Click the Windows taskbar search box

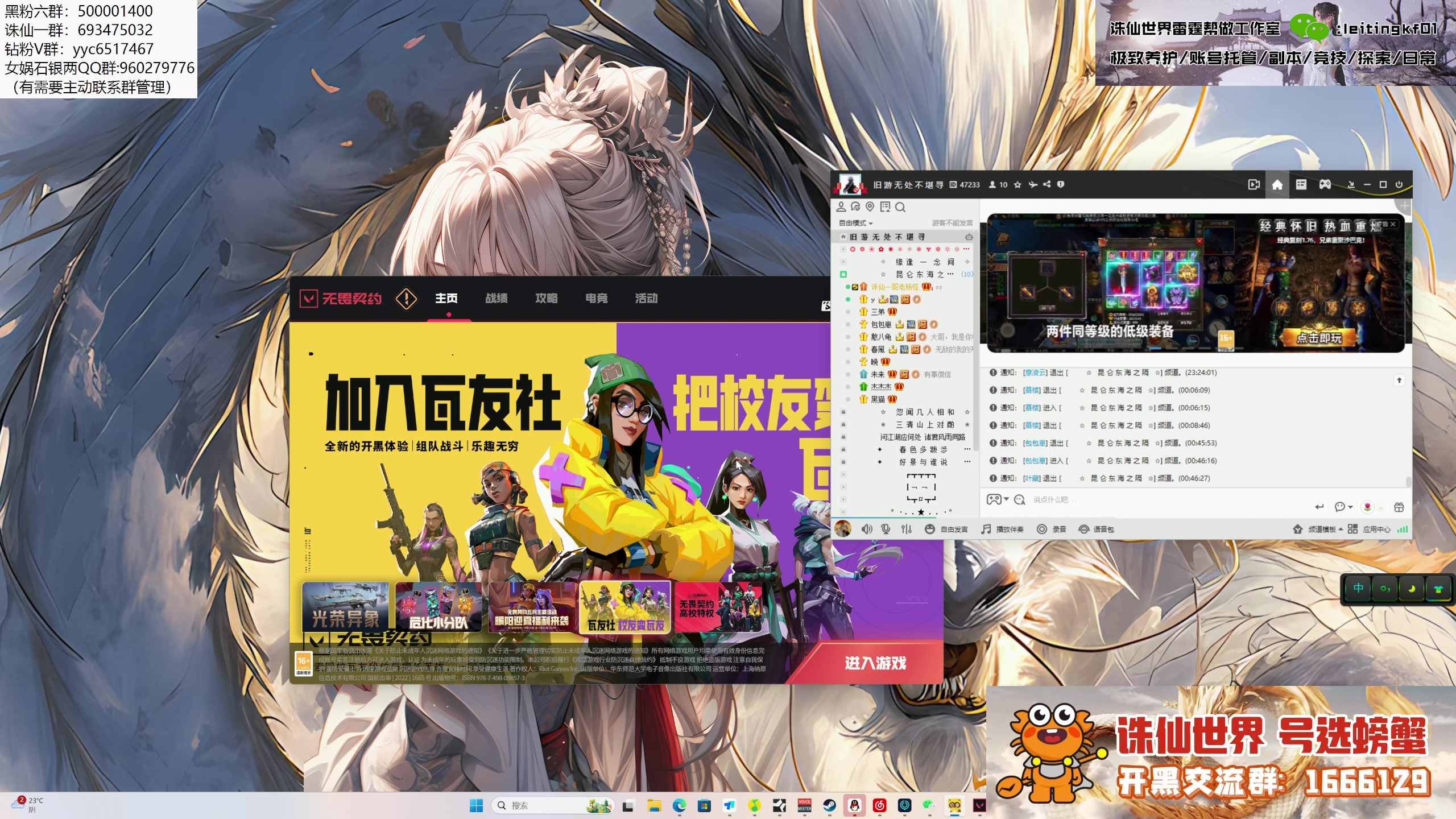click(x=553, y=805)
